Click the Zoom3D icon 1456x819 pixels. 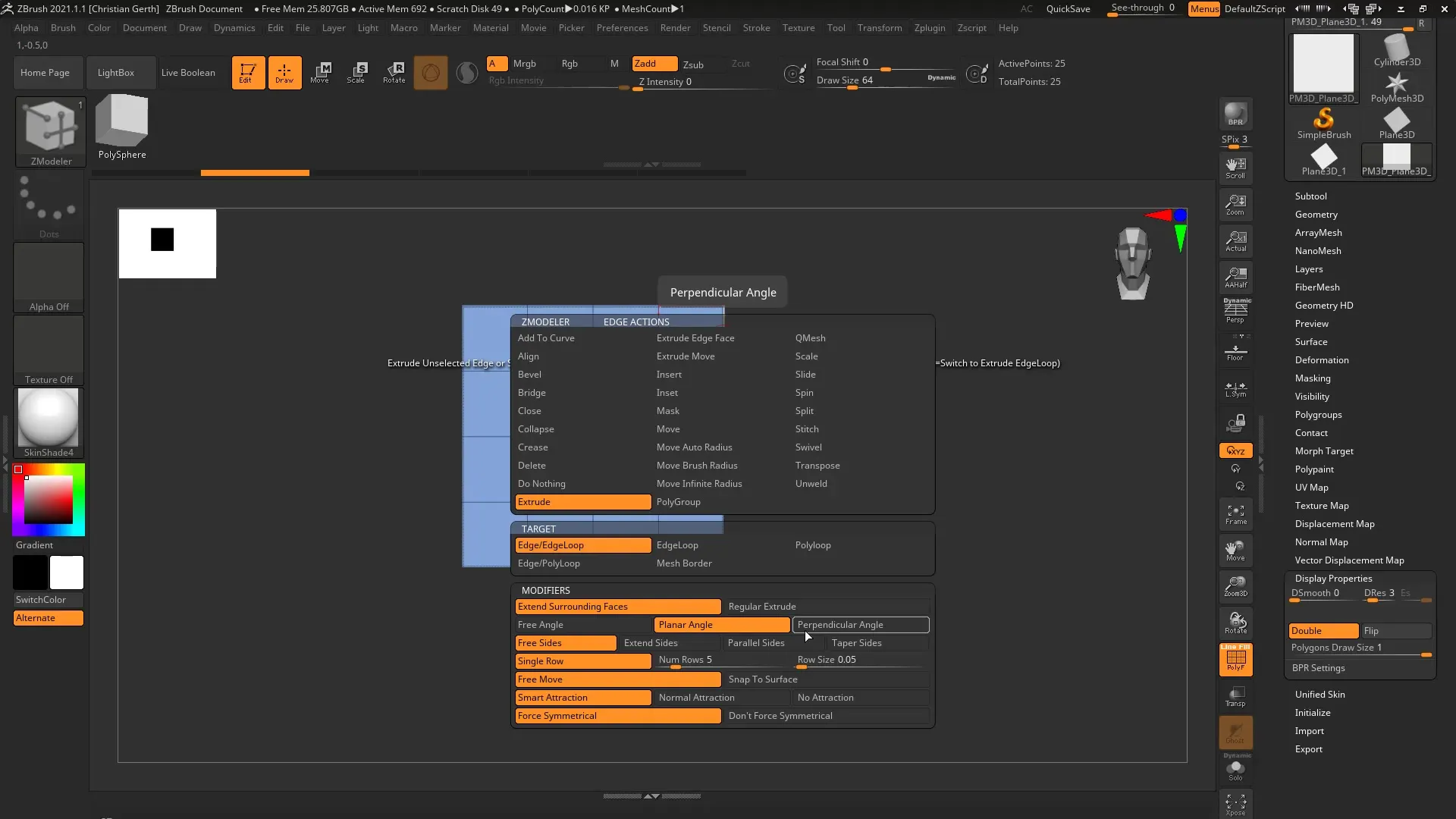1235,586
